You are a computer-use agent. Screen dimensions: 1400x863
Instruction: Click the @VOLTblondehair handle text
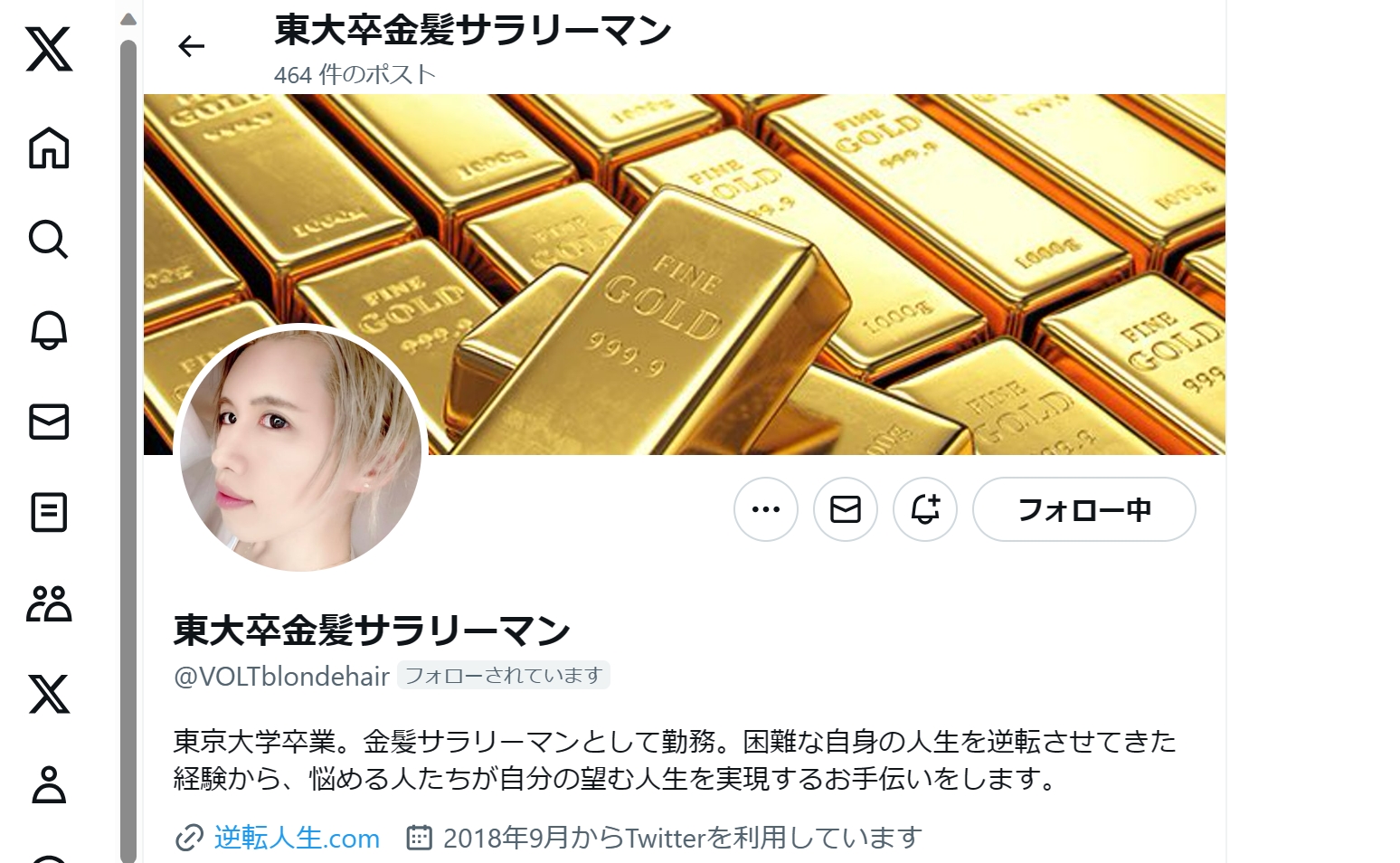pos(281,676)
